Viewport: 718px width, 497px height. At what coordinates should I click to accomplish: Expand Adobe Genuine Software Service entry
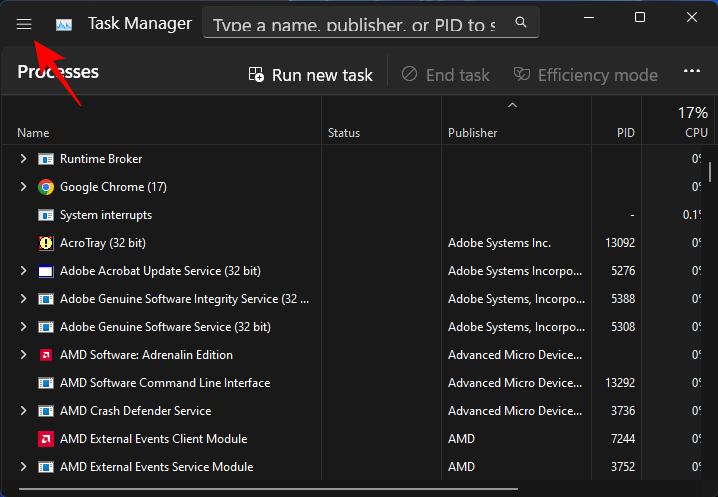pos(24,327)
